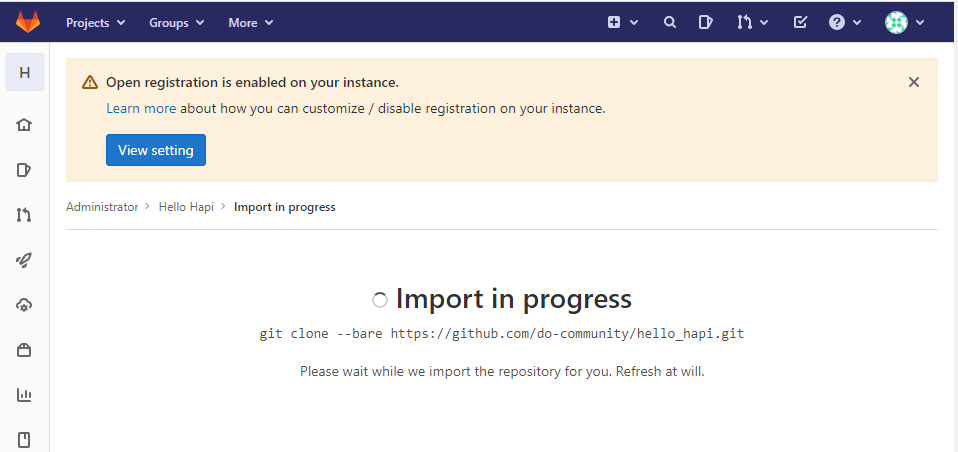Go to Administrator breadcrumb
Viewport: 958px width, 452px height.
coord(102,207)
